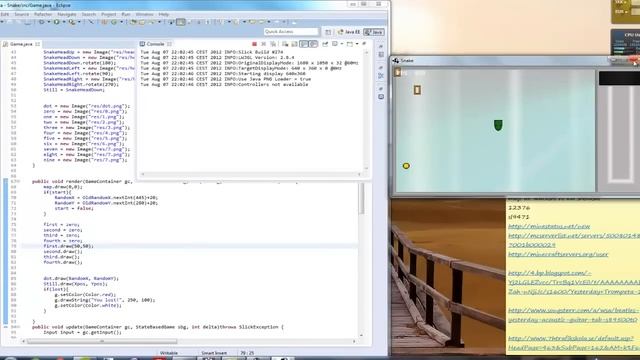Image resolution: width=640 pixels, height=360 pixels.
Task: Click the Smart Insert status bar entry
Action: [214, 353]
